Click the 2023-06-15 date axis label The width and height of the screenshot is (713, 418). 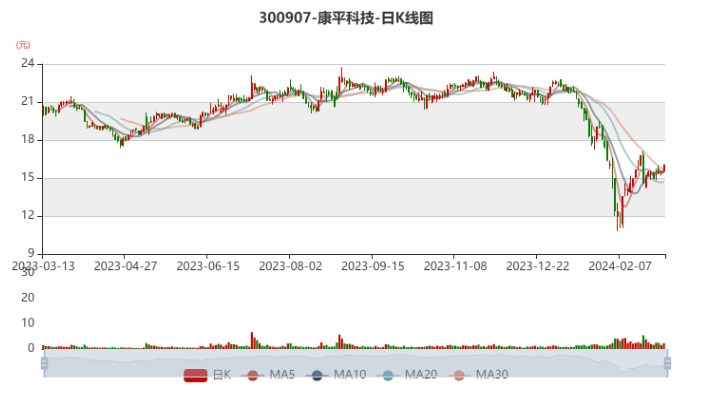(208, 266)
